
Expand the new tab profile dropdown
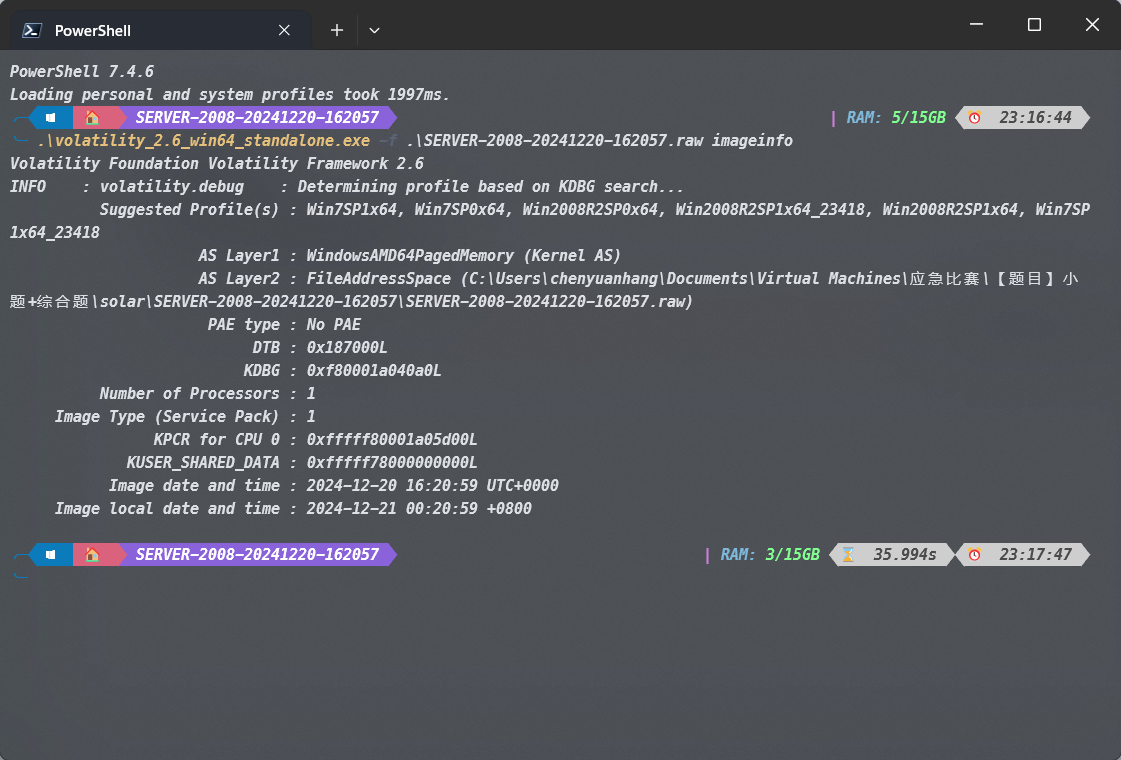[374, 30]
